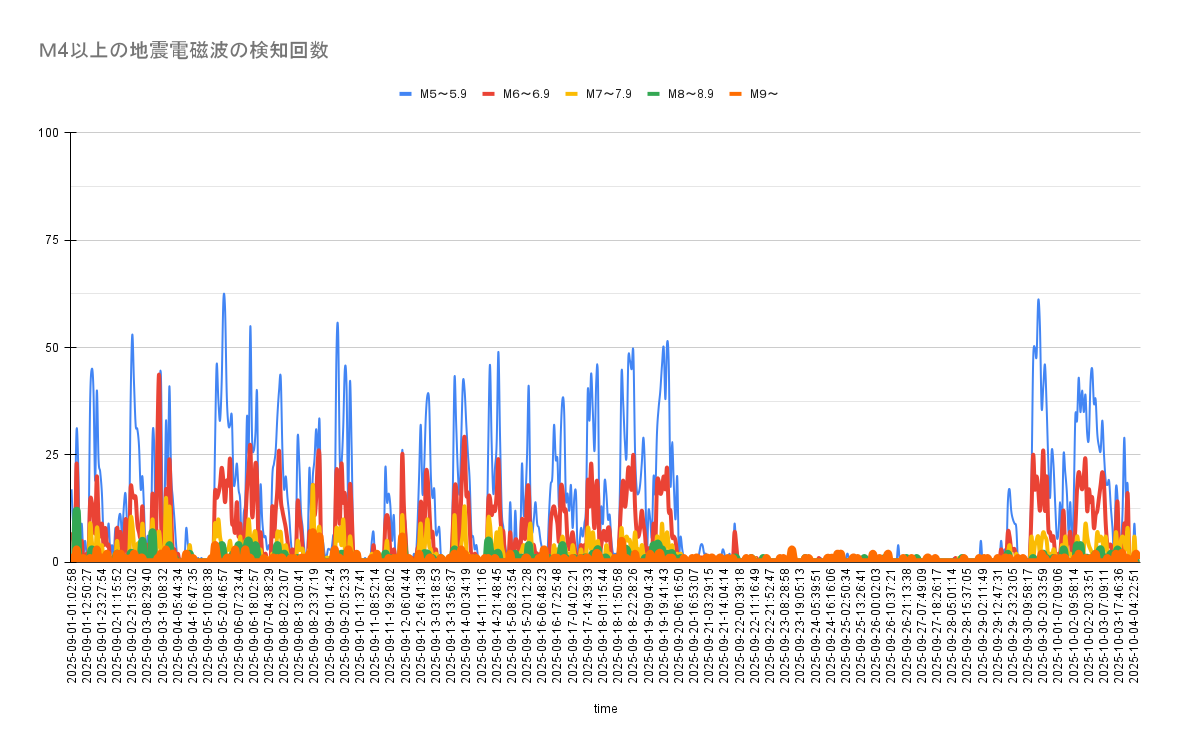This screenshot has height=754, width=1178.
Task: Select the M8〜8.9 legend label
Action: tap(691, 94)
